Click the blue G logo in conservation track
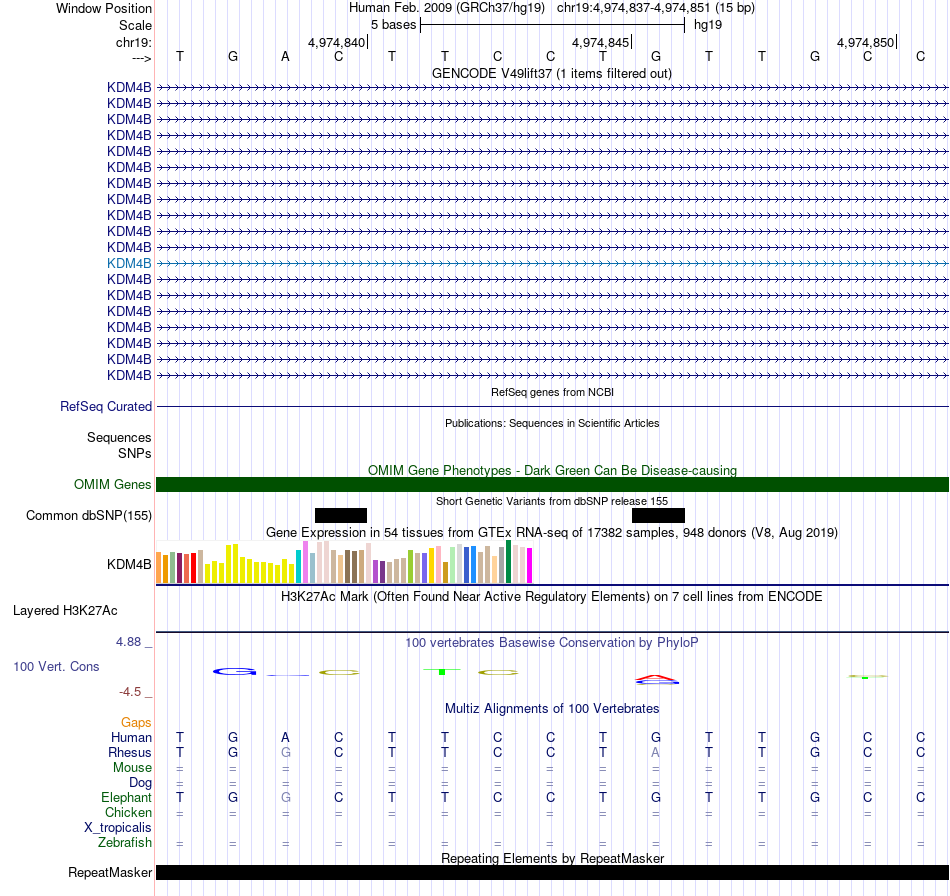The width and height of the screenshot is (950, 896). (x=234, y=671)
